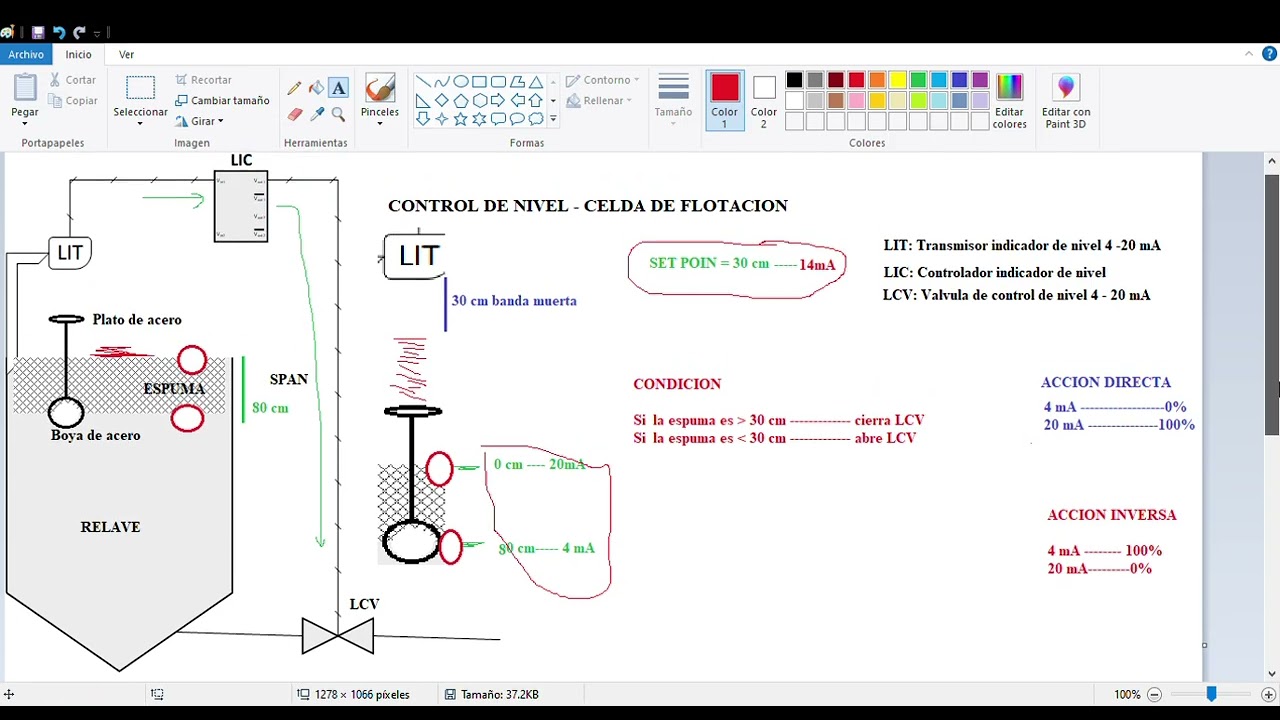Choose the Five-point star shape
This screenshot has height=720, width=1280.
[x=460, y=119]
